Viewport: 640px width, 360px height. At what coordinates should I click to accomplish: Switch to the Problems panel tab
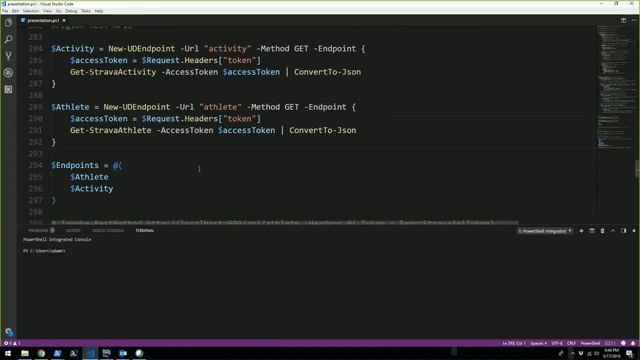[x=41, y=231]
